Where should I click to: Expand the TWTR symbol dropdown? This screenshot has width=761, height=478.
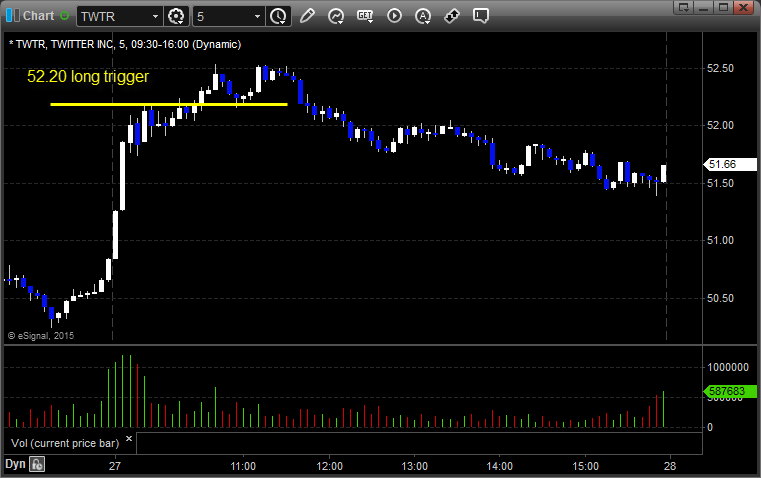[155, 16]
